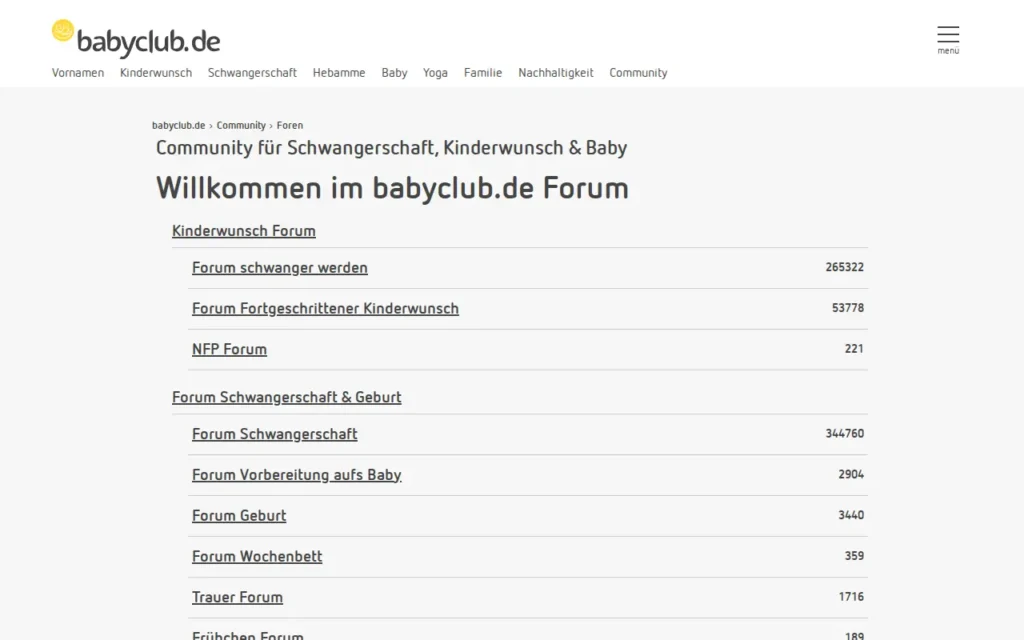Open Forum schwanger werden

click(x=280, y=268)
